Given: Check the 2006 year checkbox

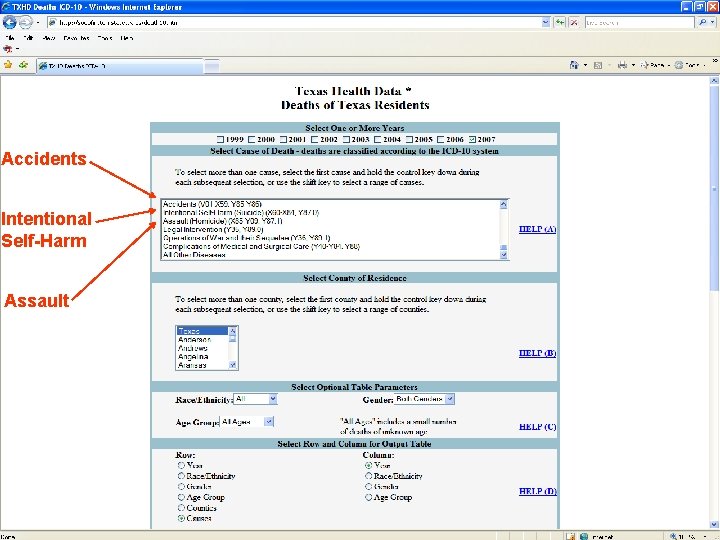Looking at the screenshot, I should tap(440, 139).
